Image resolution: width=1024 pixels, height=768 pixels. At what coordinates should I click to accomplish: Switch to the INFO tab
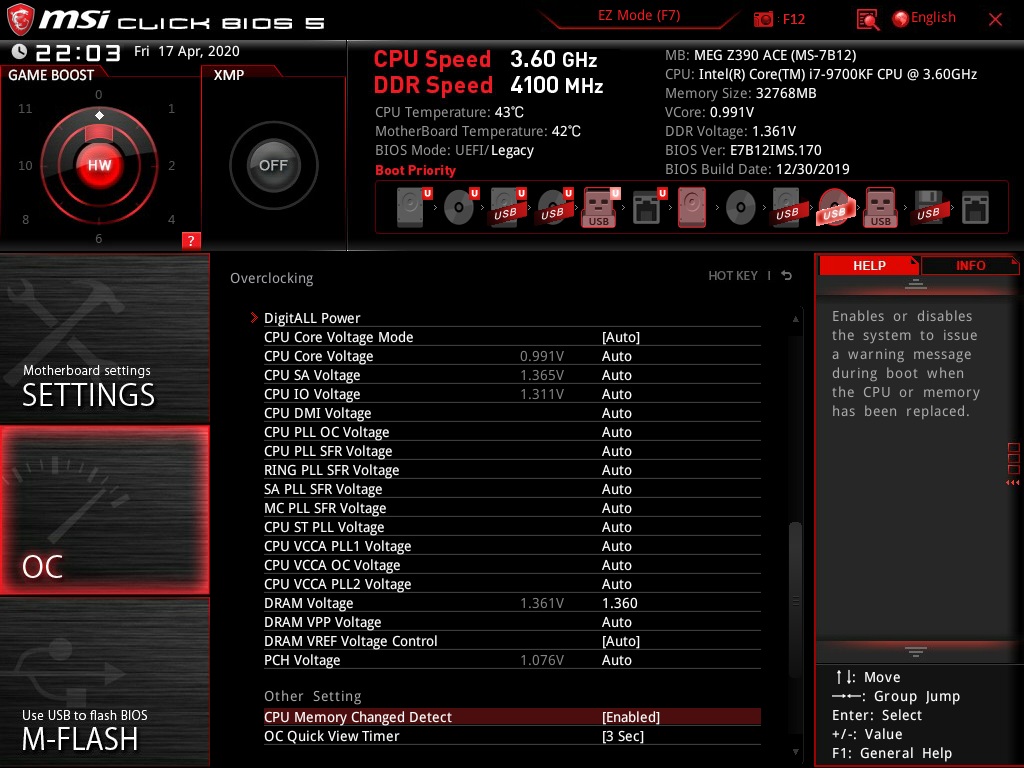click(x=970, y=266)
